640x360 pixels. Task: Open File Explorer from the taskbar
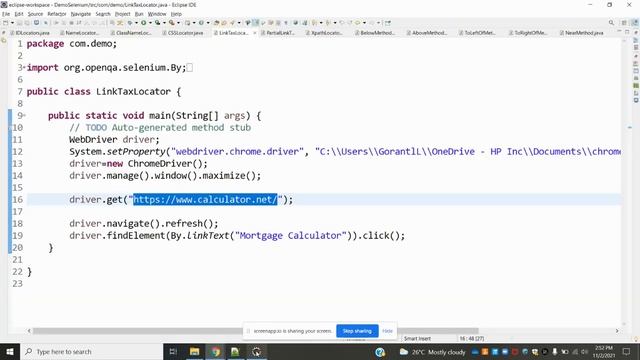[195, 351]
